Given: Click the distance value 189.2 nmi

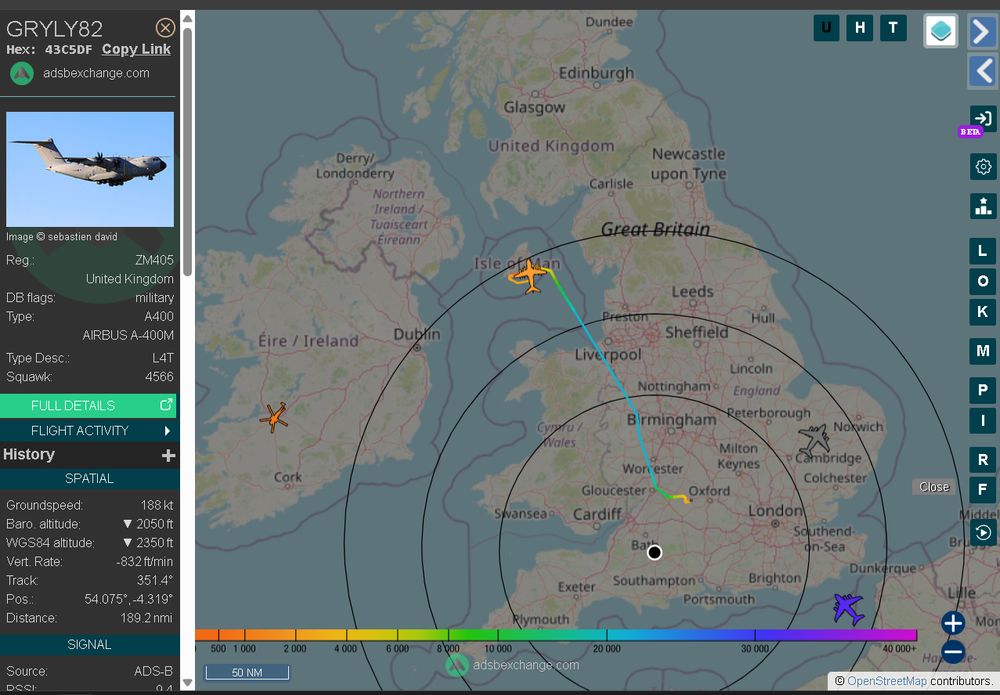Looking at the screenshot, I should [x=147, y=618].
